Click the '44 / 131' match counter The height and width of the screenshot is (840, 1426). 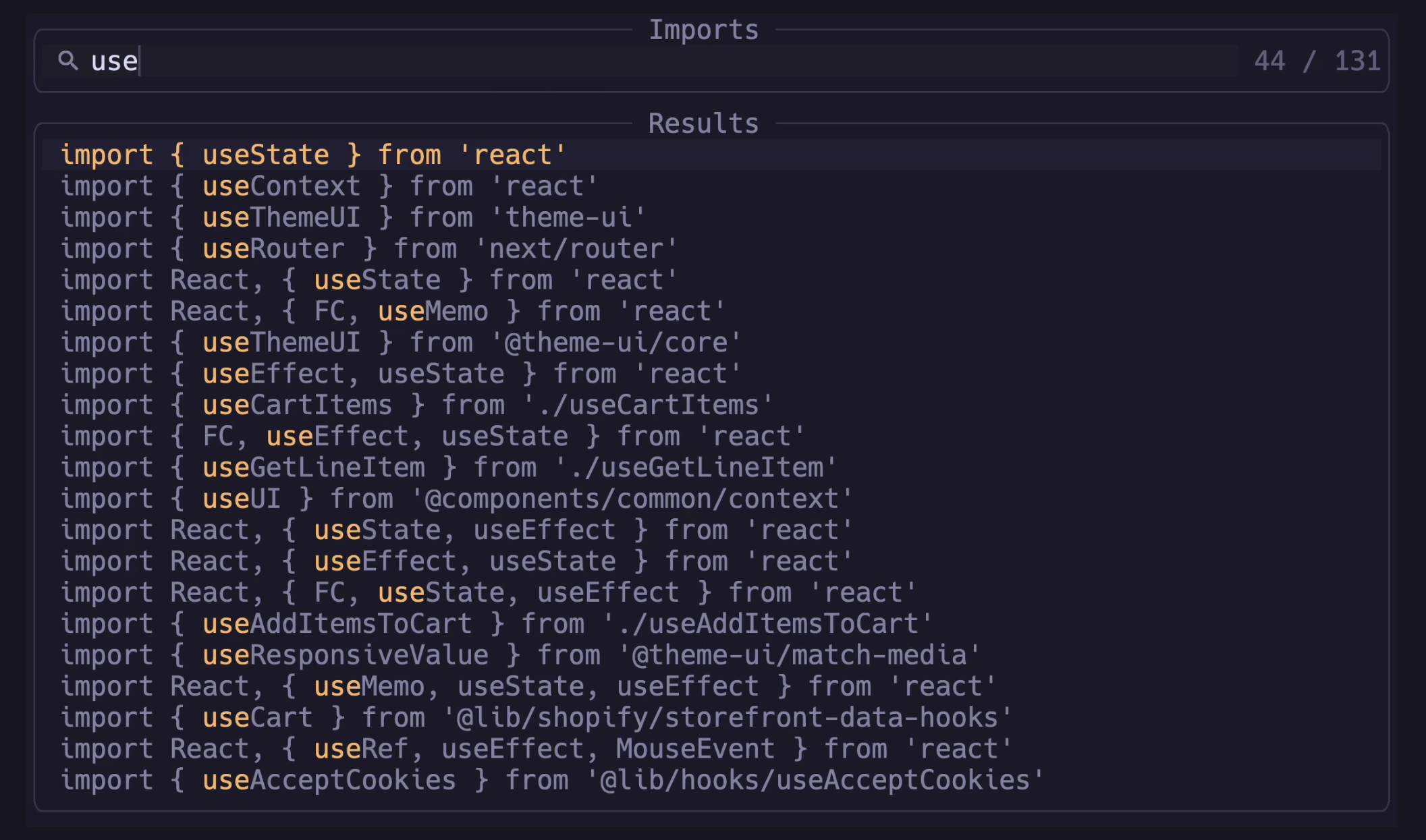click(x=1317, y=61)
